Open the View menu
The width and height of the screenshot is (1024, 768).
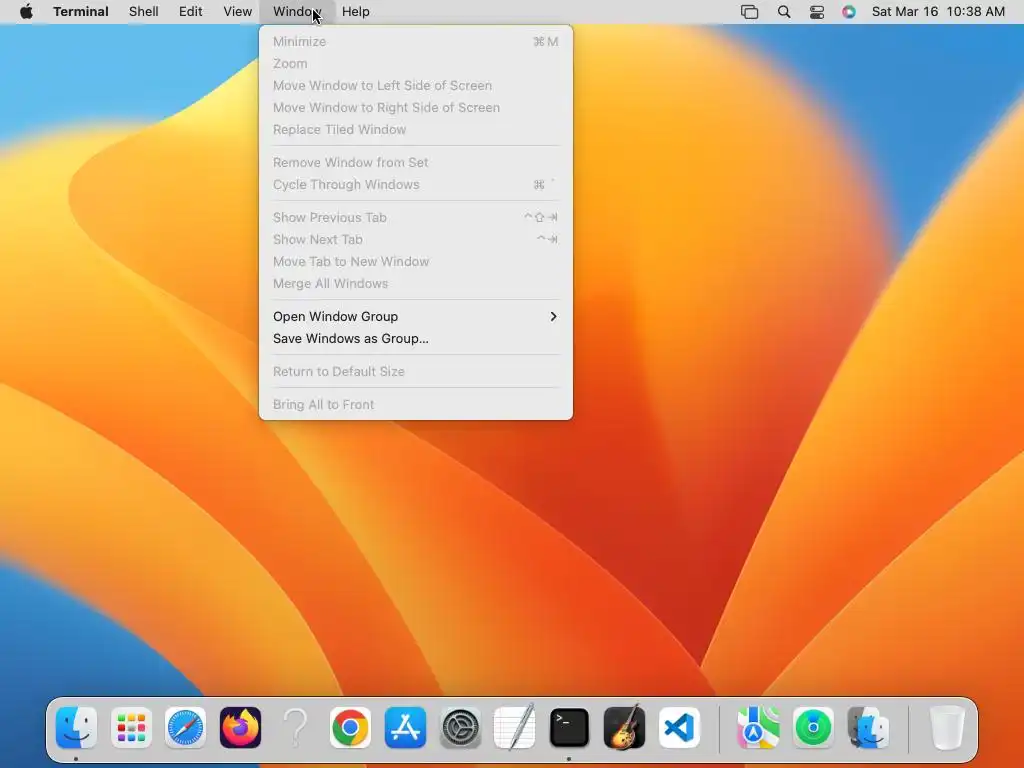pyautogui.click(x=238, y=12)
